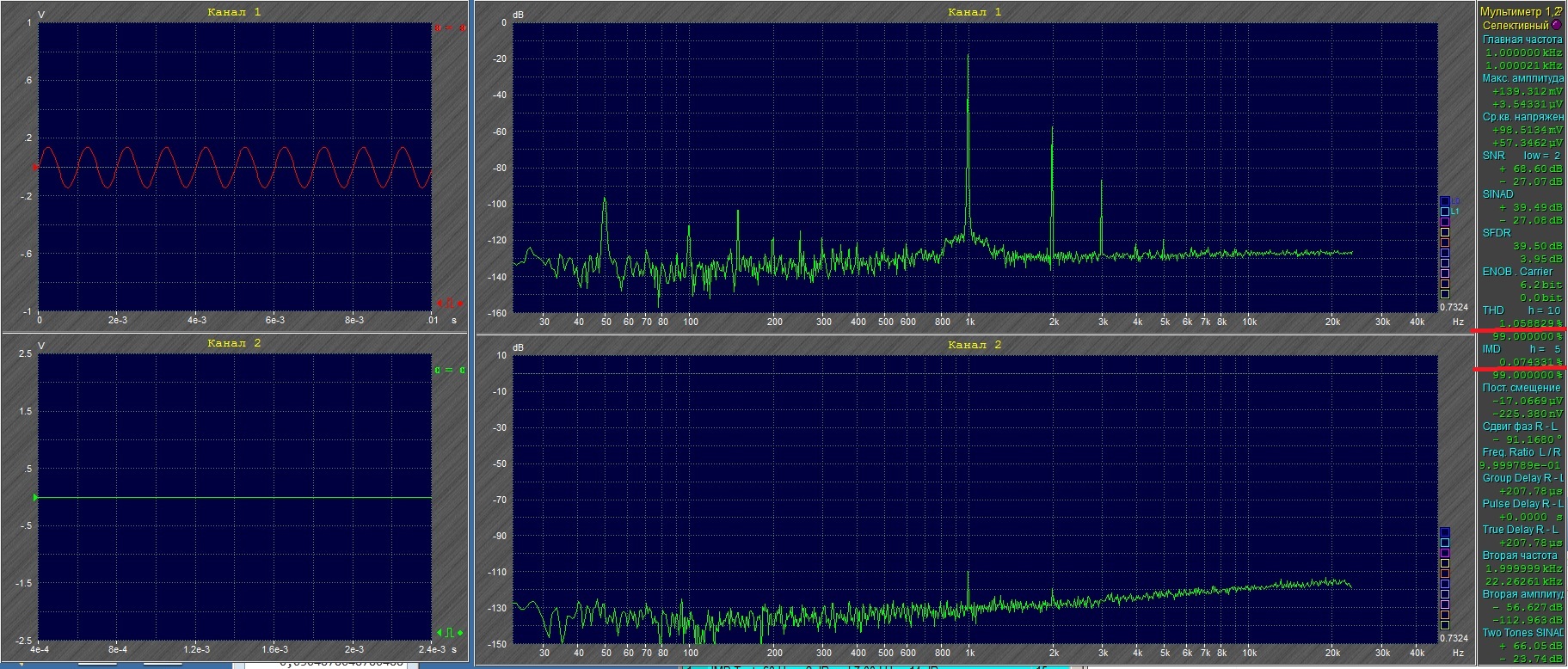Screen dimensions: 1568x669
Task: Click the SNR low = 2 label
Action: point(1522,156)
